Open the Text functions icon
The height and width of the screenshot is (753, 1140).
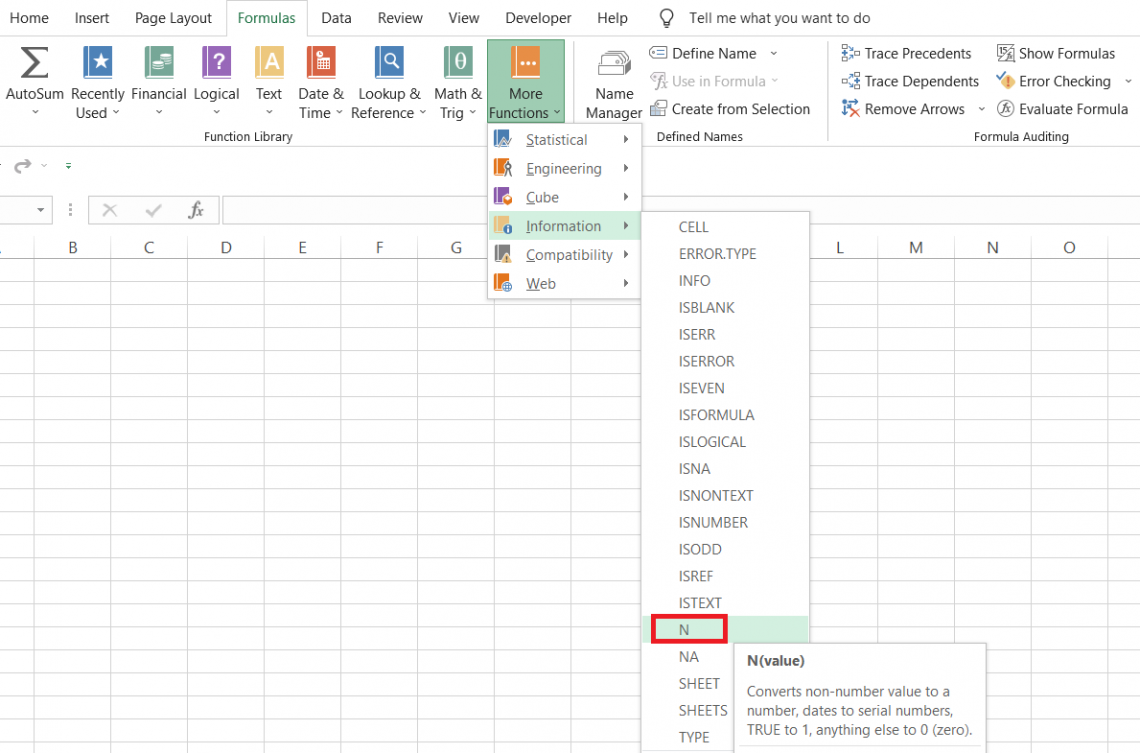(x=269, y=64)
